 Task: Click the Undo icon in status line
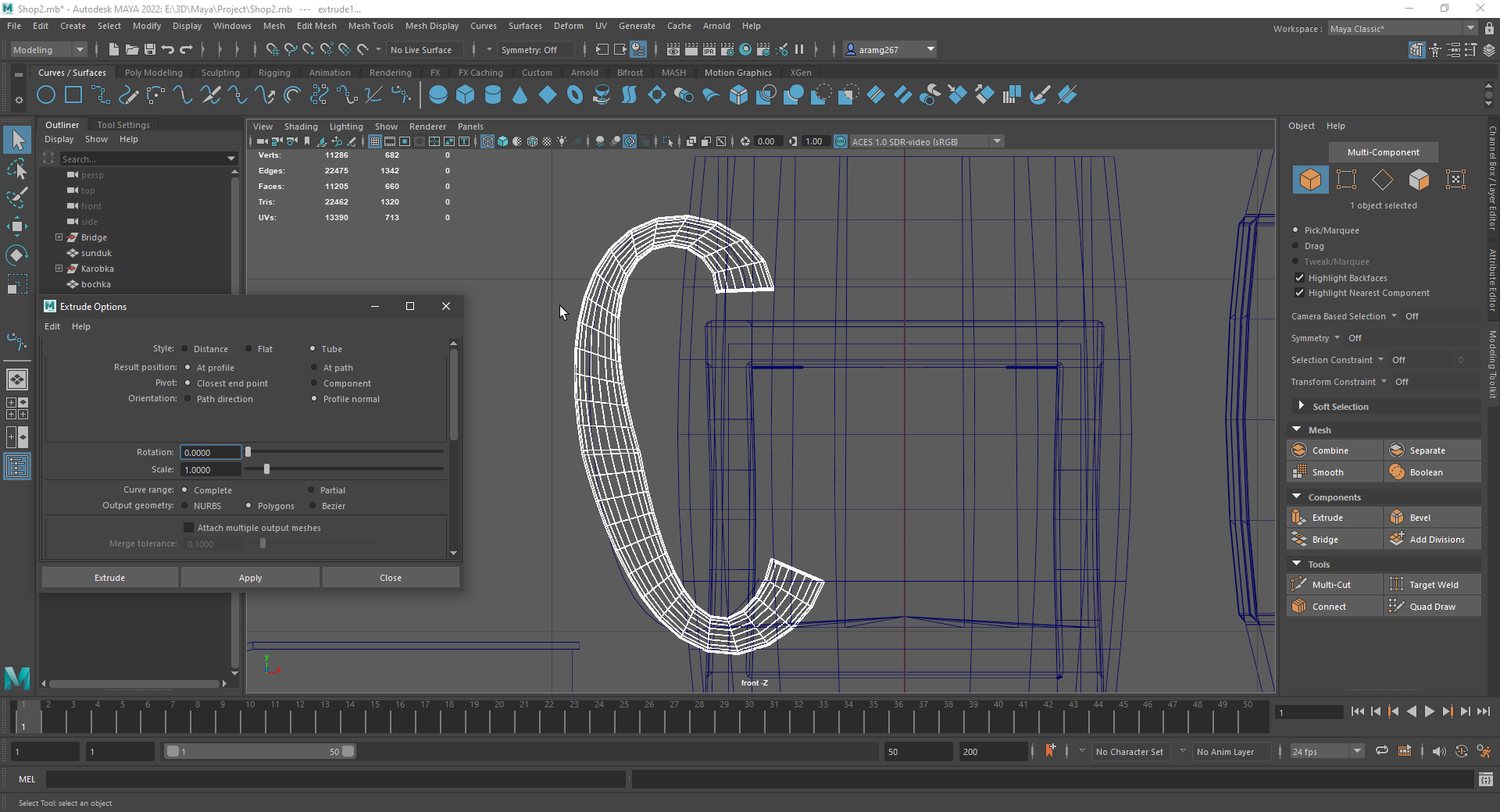168,50
